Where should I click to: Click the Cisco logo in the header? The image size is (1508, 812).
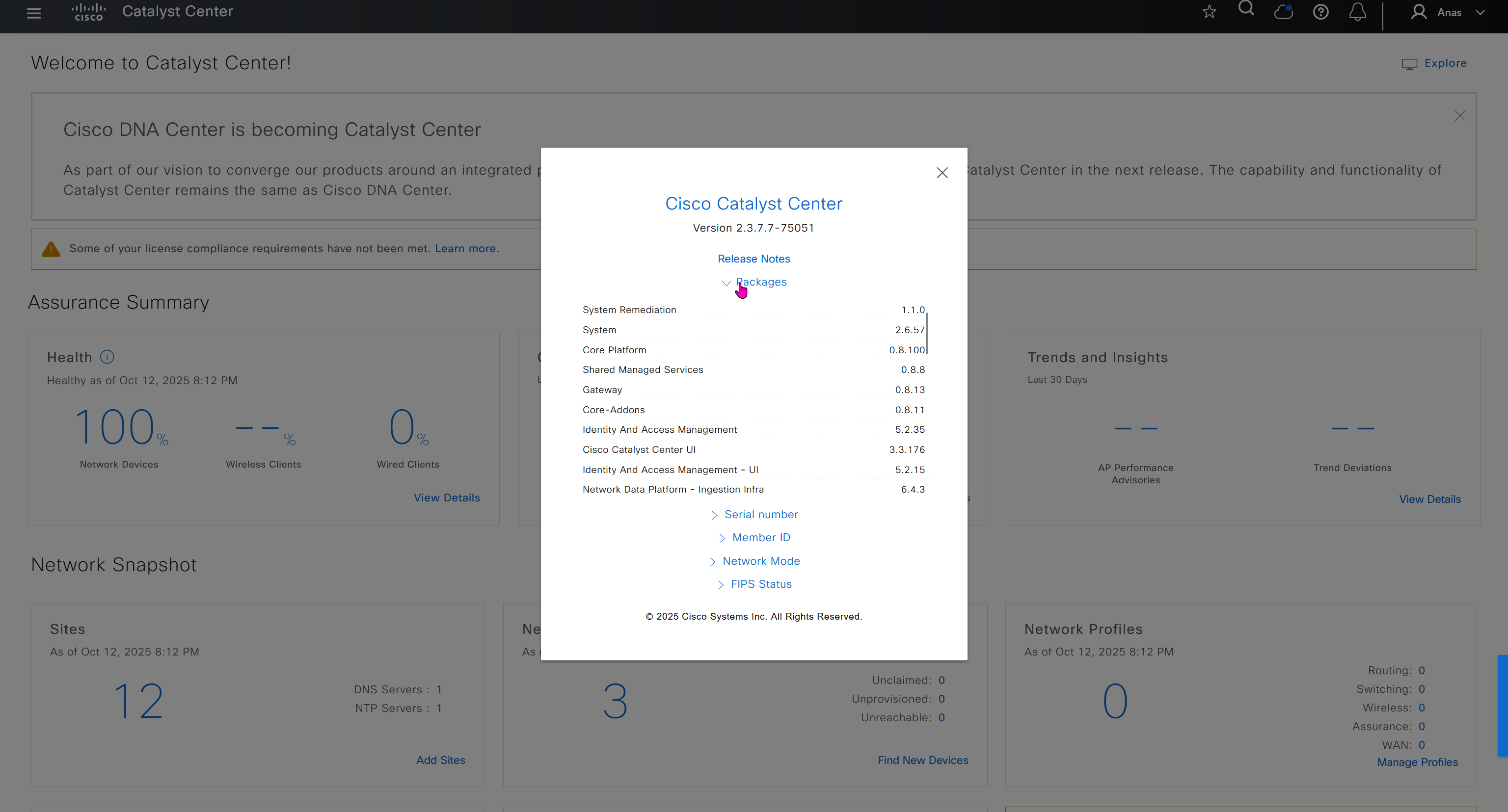(88, 12)
